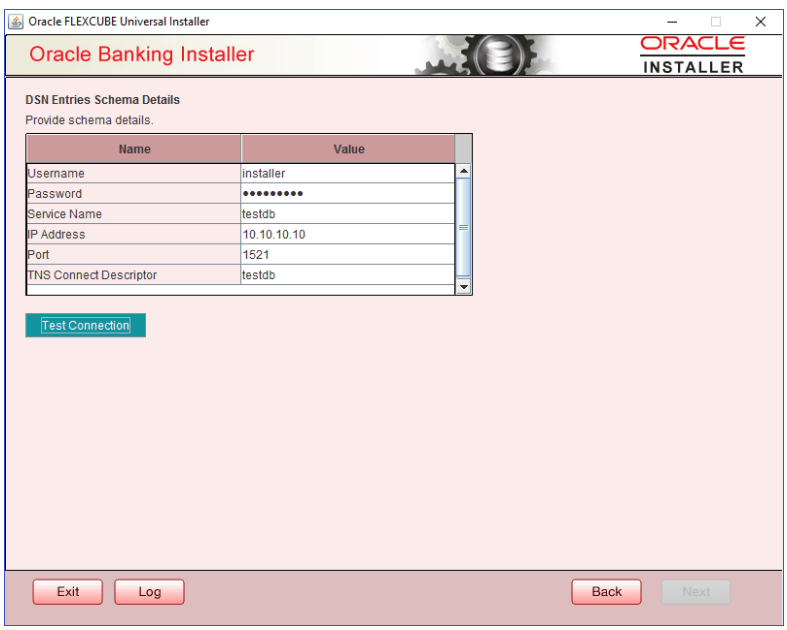Select the TNS Connect Descriptor label

tap(134, 275)
